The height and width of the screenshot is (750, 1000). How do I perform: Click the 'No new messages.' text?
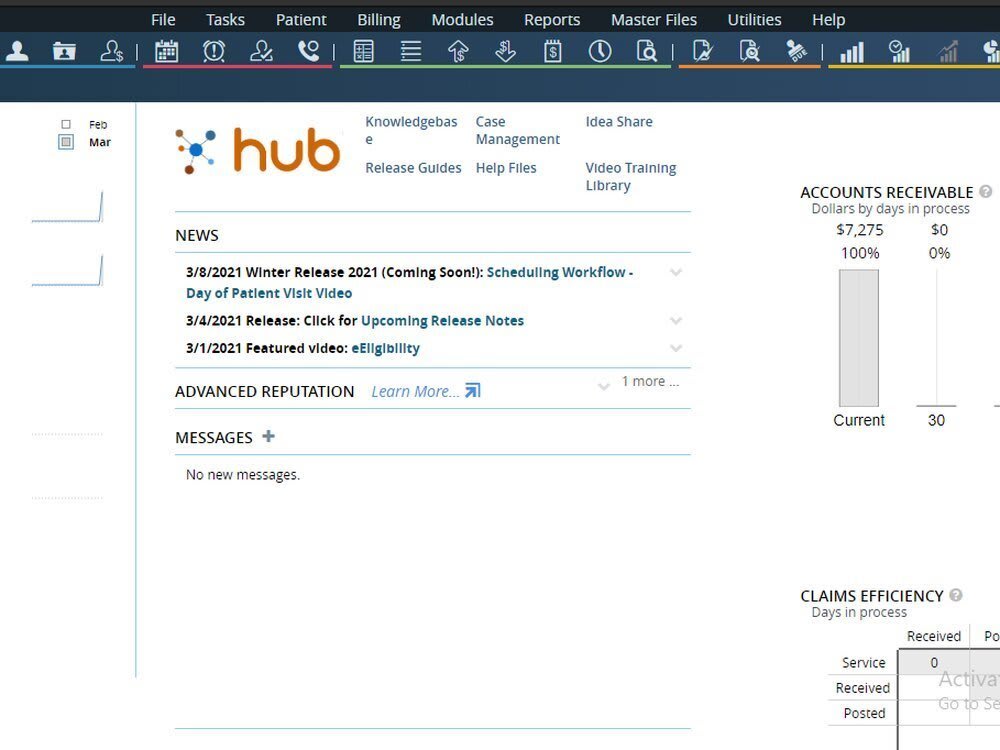242,474
